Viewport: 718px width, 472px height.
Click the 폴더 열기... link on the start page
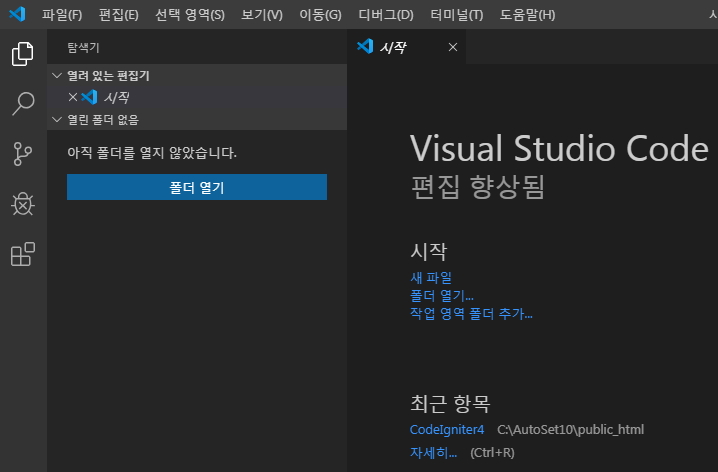[x=441, y=296]
